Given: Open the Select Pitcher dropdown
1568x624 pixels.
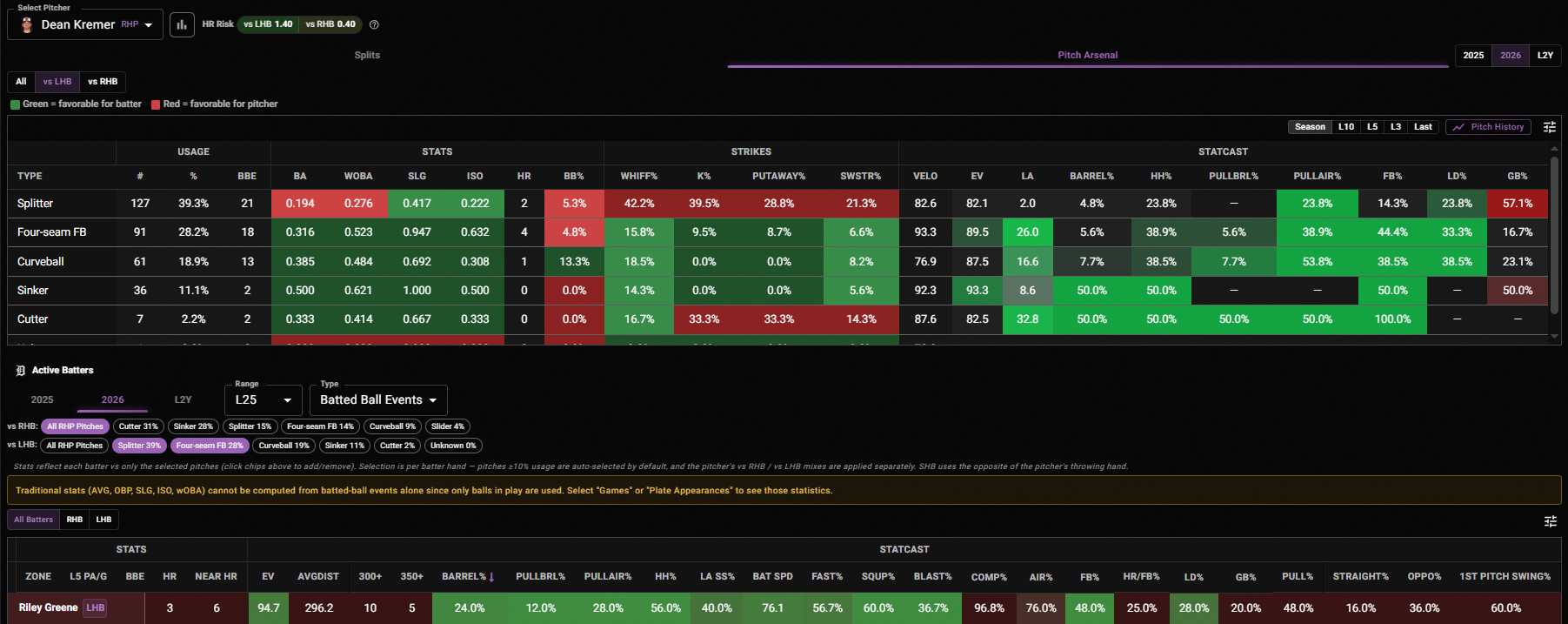Looking at the screenshot, I should click(x=85, y=24).
